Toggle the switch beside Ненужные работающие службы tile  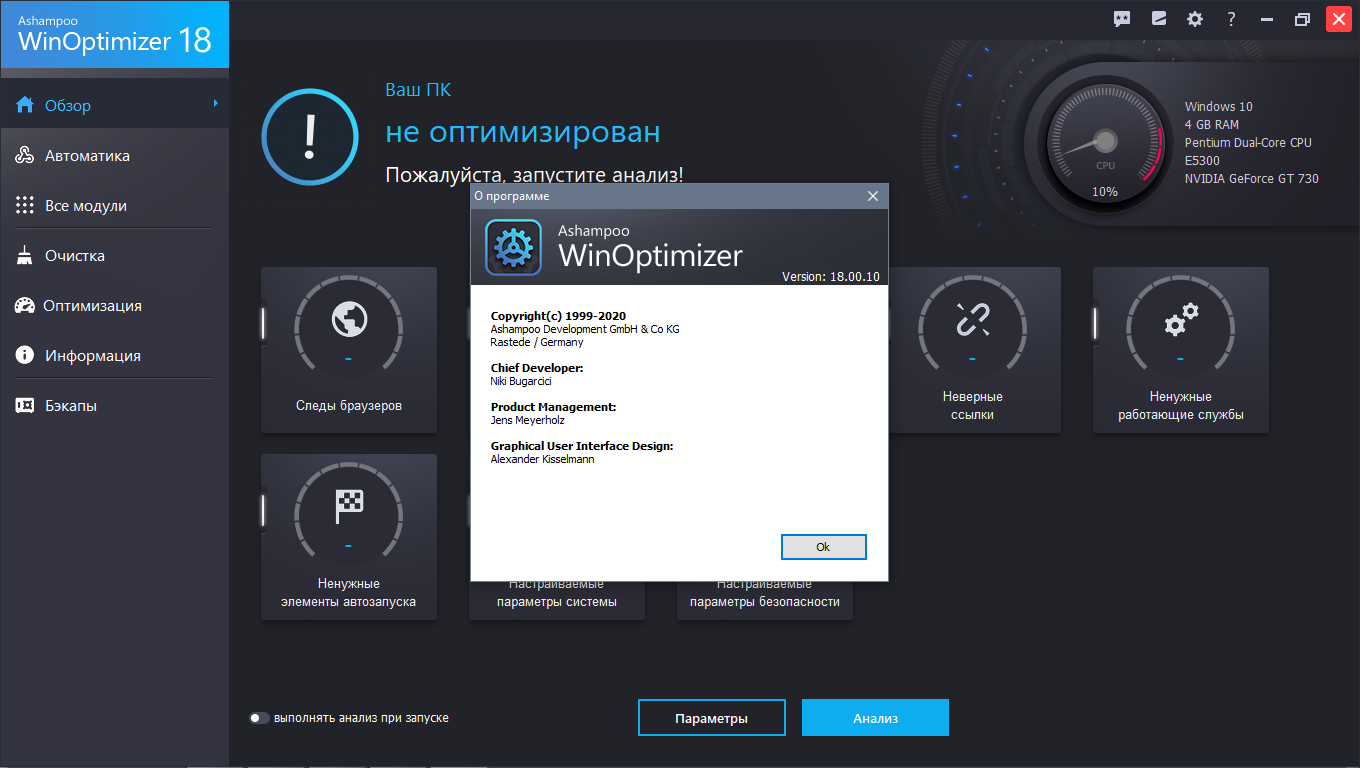click(x=1095, y=323)
